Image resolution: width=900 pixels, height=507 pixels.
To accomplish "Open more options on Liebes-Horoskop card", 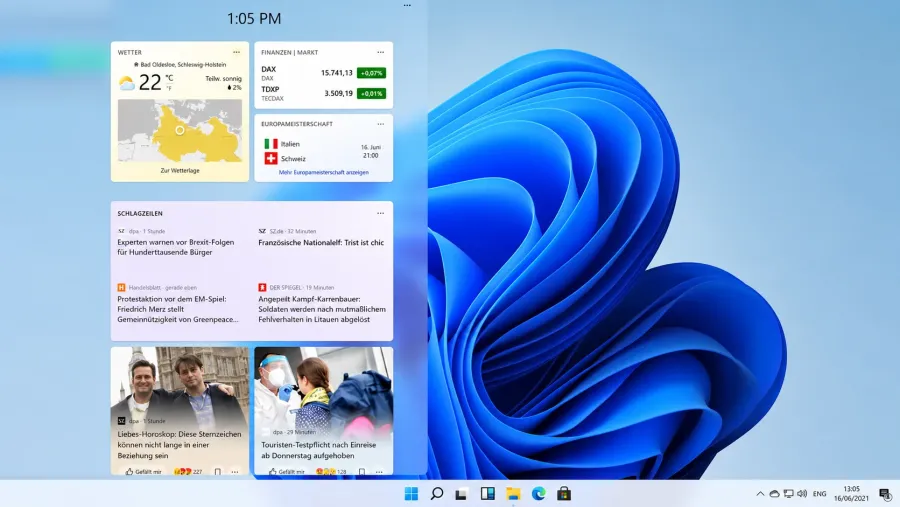I will pos(235,471).
